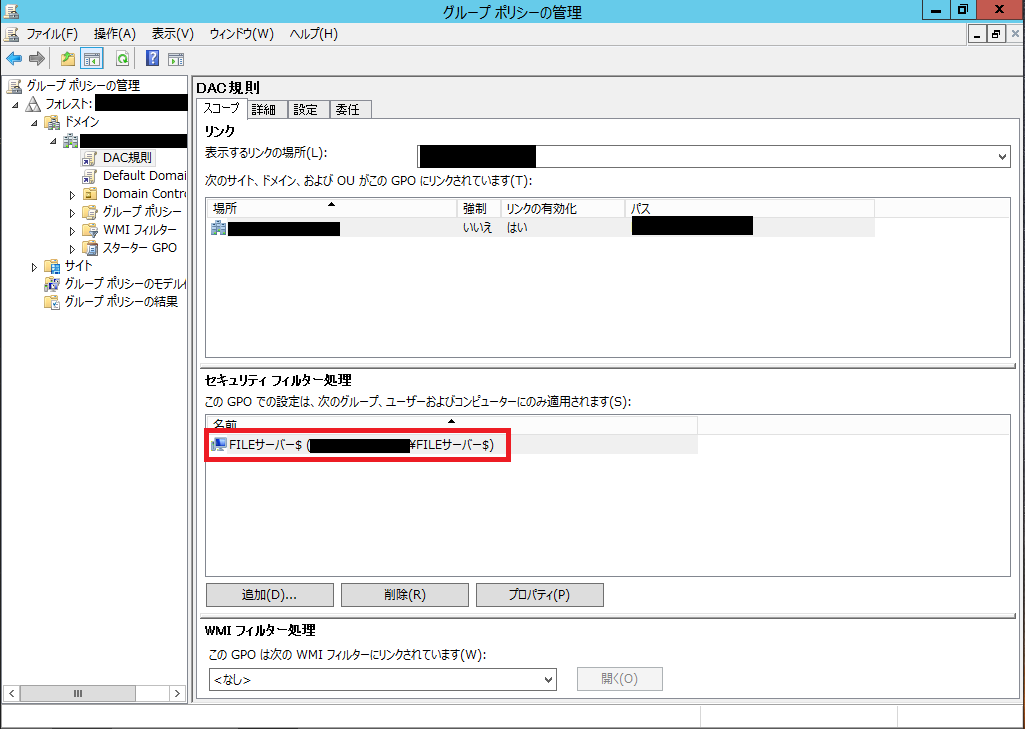Open the 表示するリンクの場所 dropdown

click(x=1002, y=157)
